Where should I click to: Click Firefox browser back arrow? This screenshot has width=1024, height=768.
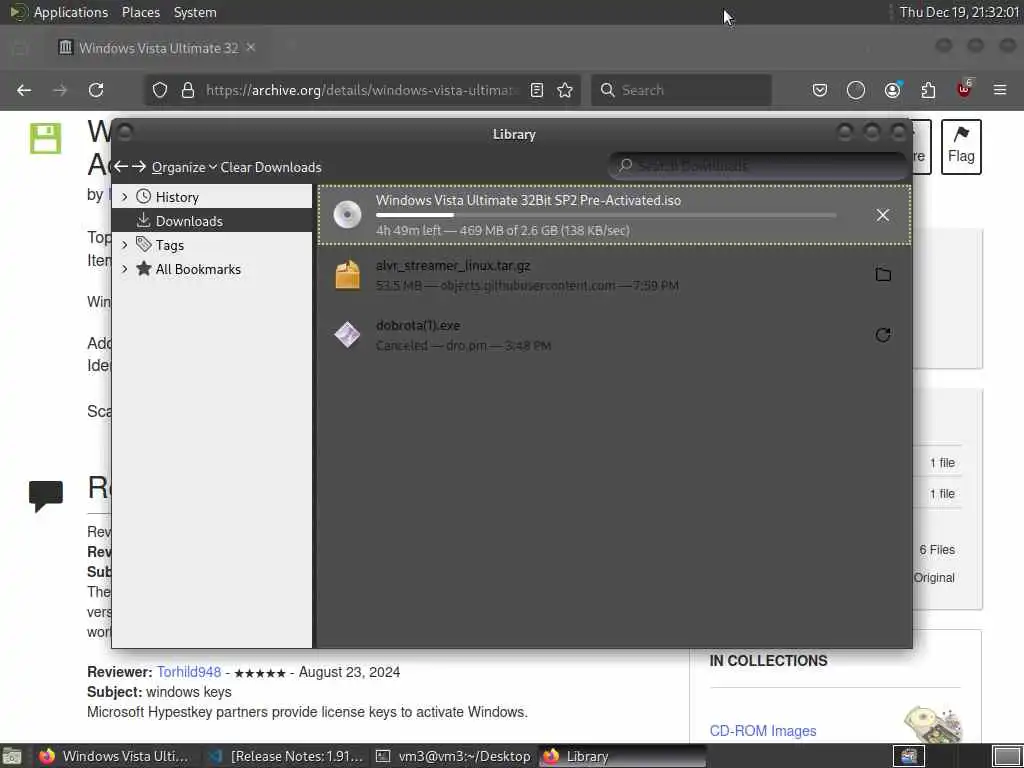24,90
